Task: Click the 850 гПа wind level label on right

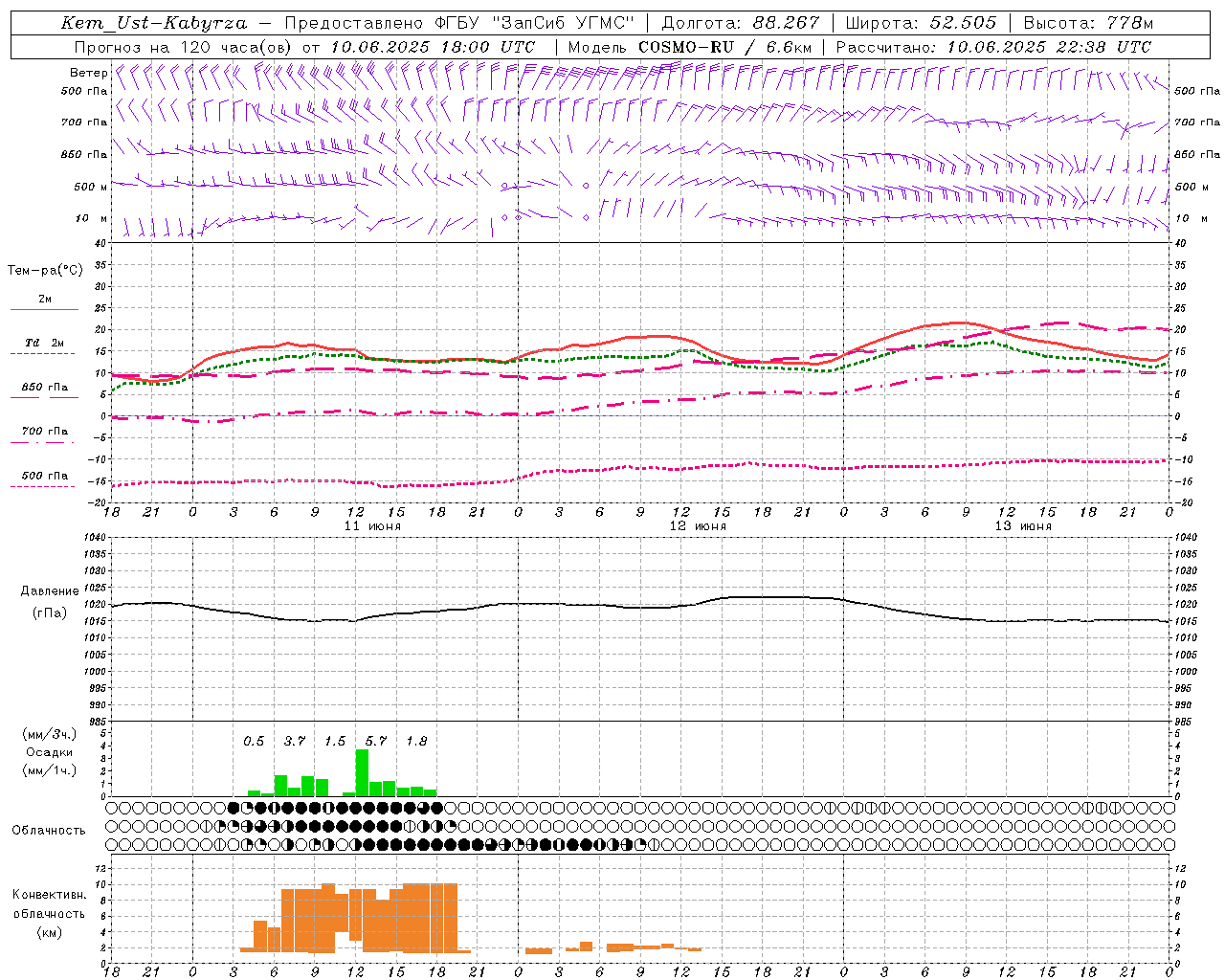Action: click(1197, 154)
